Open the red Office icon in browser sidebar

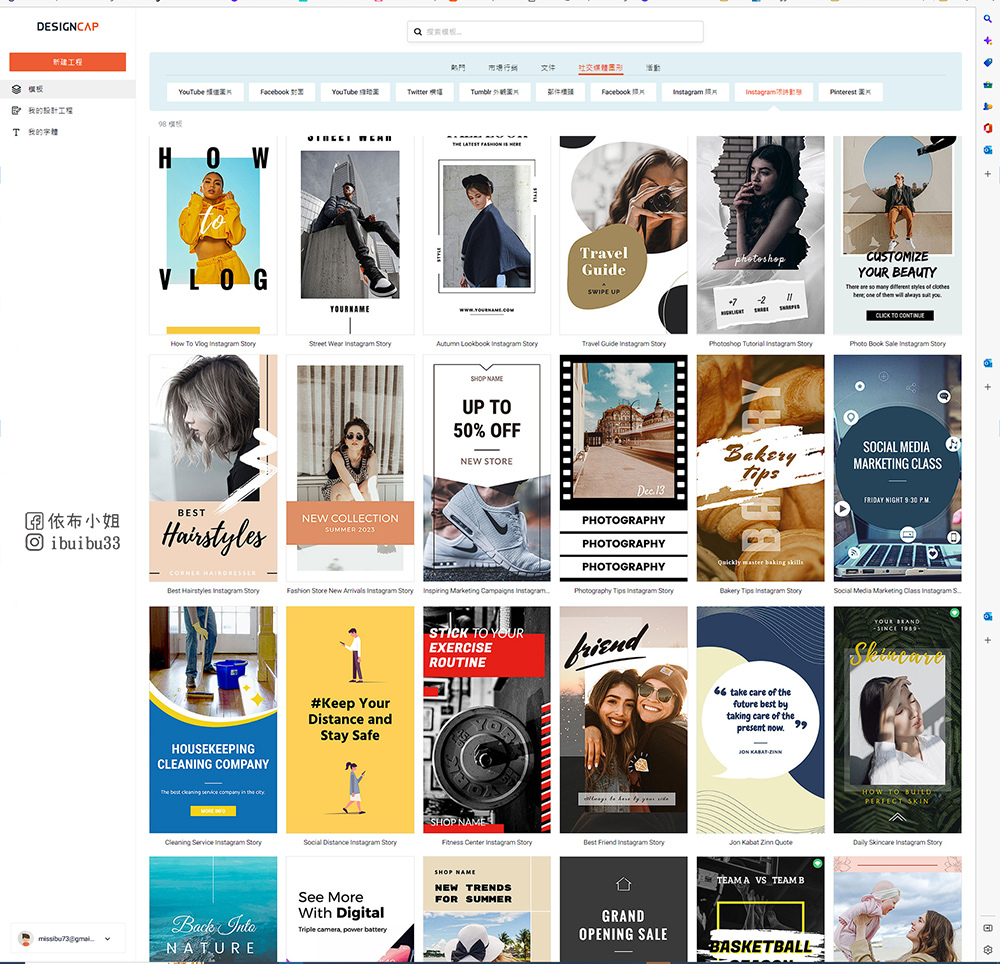click(x=987, y=128)
